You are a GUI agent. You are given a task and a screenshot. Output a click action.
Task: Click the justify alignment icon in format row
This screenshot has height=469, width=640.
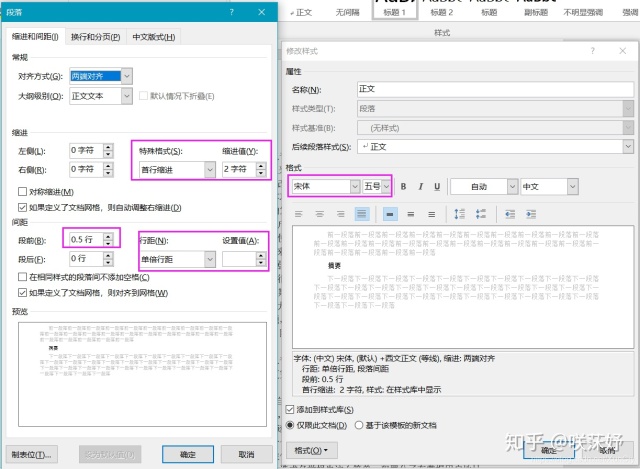[362, 214]
